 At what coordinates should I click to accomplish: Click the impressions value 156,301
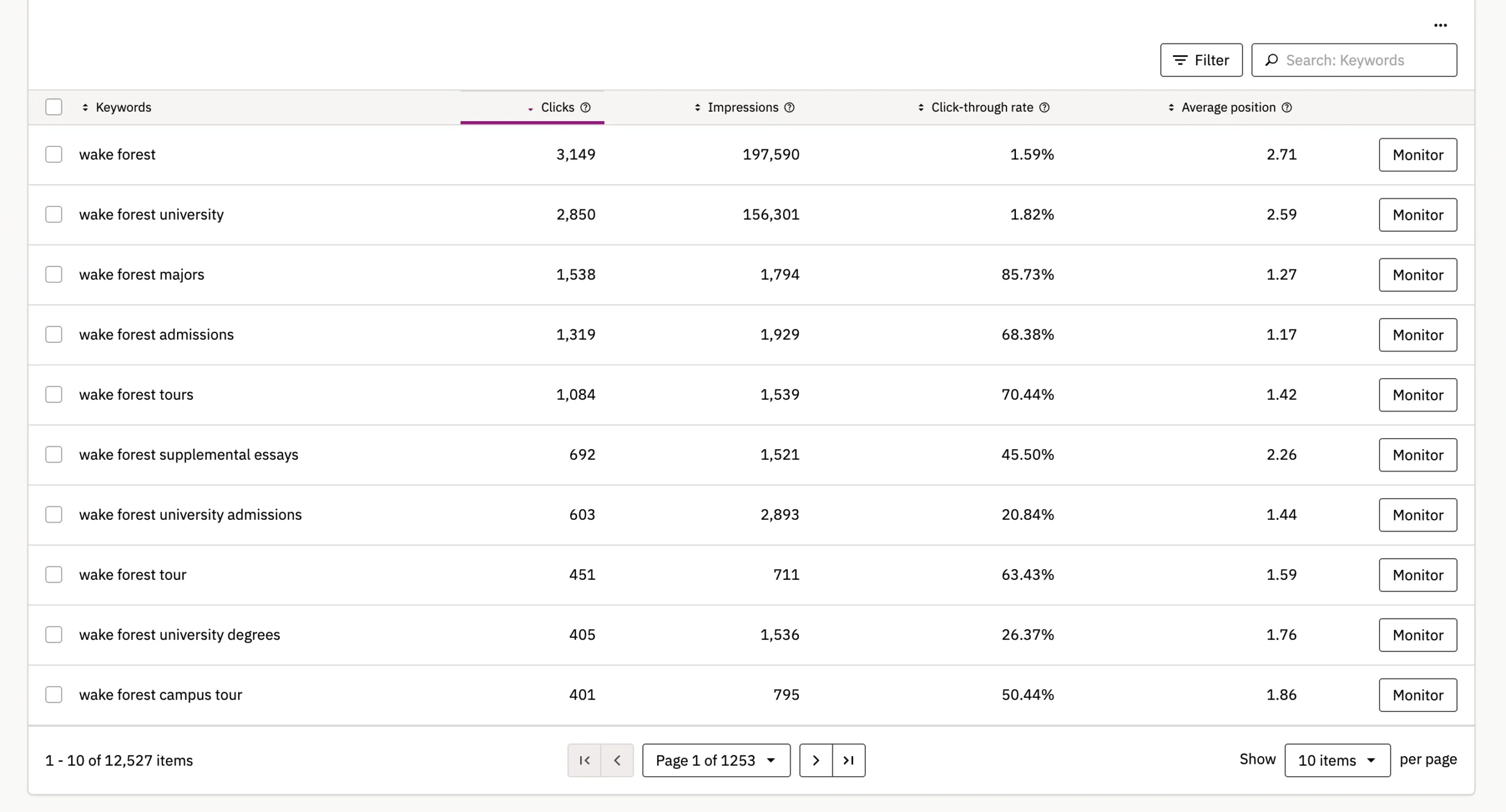(771, 215)
